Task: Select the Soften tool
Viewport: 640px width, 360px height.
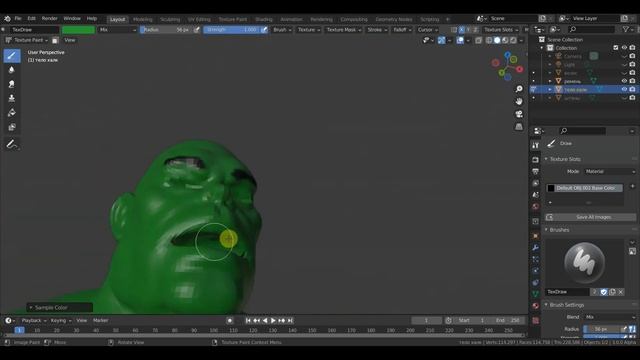Action: click(x=12, y=70)
